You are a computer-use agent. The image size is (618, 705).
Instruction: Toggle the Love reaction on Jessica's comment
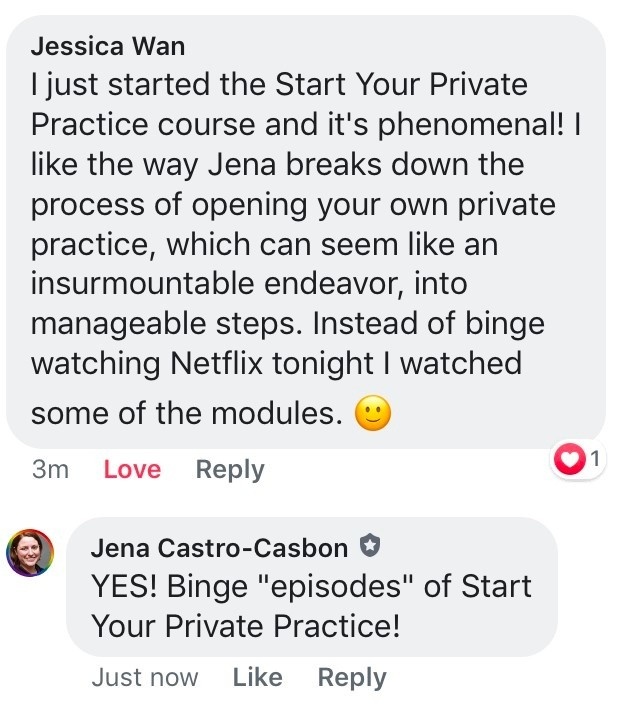[x=132, y=470]
